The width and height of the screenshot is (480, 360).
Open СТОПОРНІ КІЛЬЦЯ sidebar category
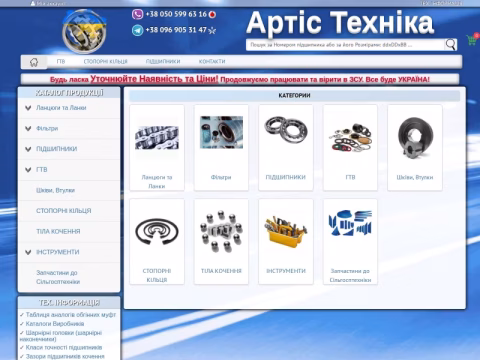(64, 211)
